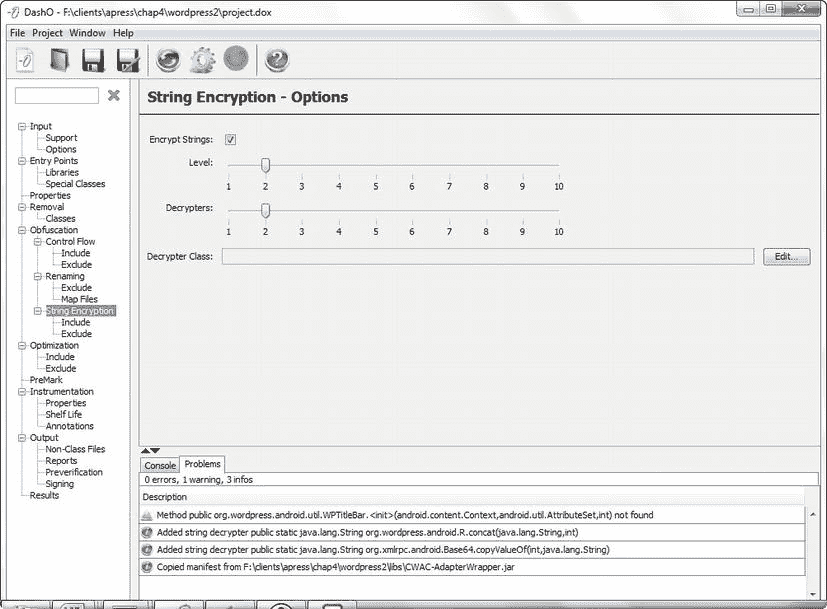Clear the tree filter with X icon

113,95
